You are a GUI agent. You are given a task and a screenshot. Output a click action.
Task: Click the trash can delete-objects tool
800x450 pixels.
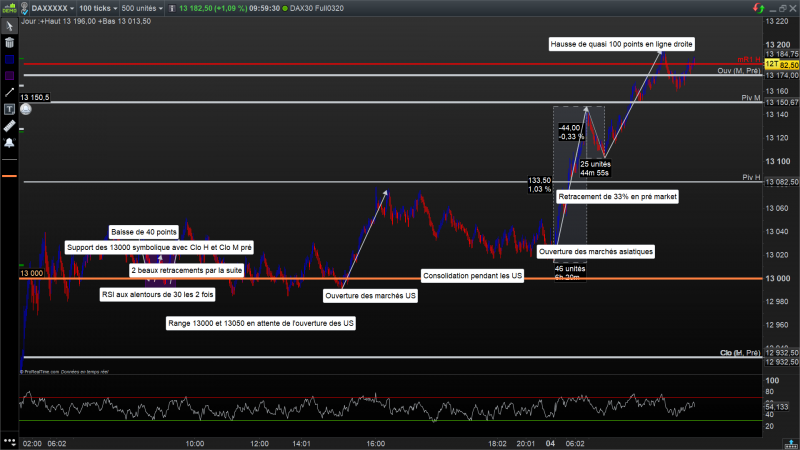[9, 43]
